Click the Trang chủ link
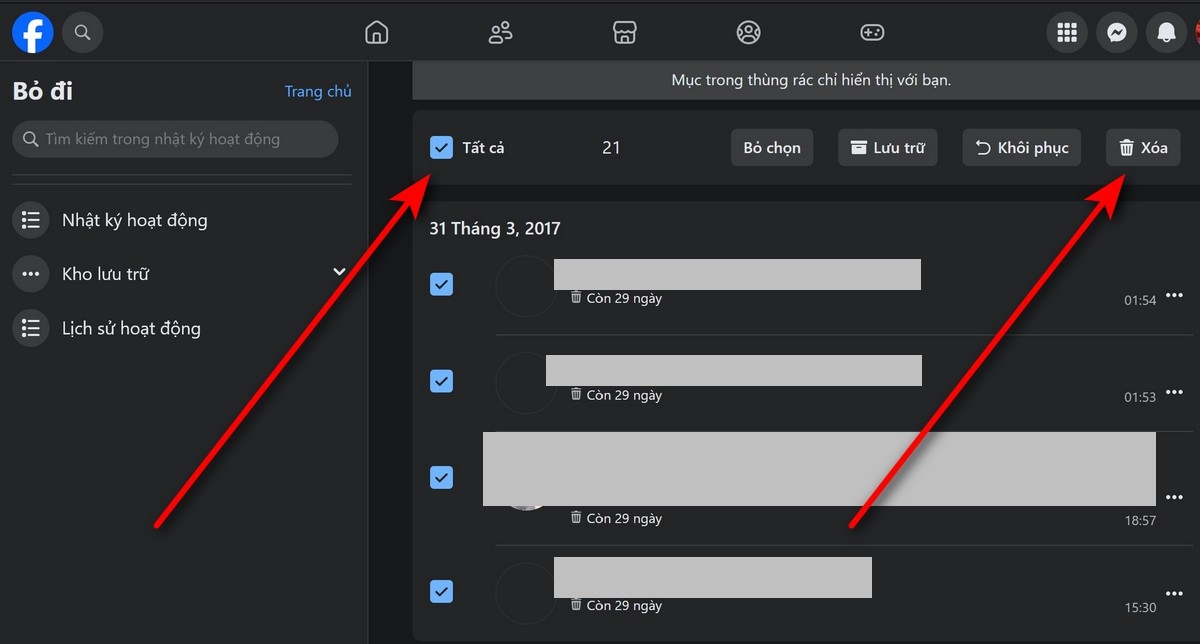Viewport: 1200px width, 644px height. (318, 91)
